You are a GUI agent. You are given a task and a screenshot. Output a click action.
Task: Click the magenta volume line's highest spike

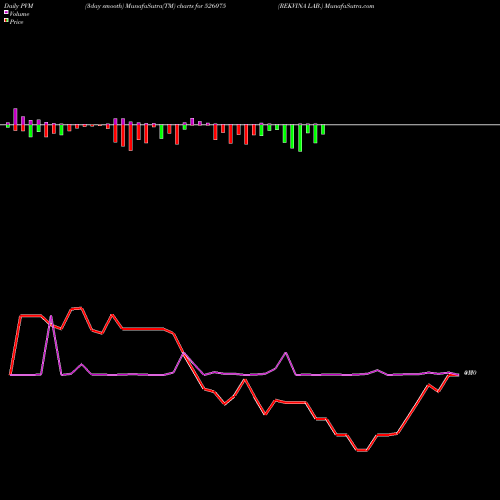[51, 316]
